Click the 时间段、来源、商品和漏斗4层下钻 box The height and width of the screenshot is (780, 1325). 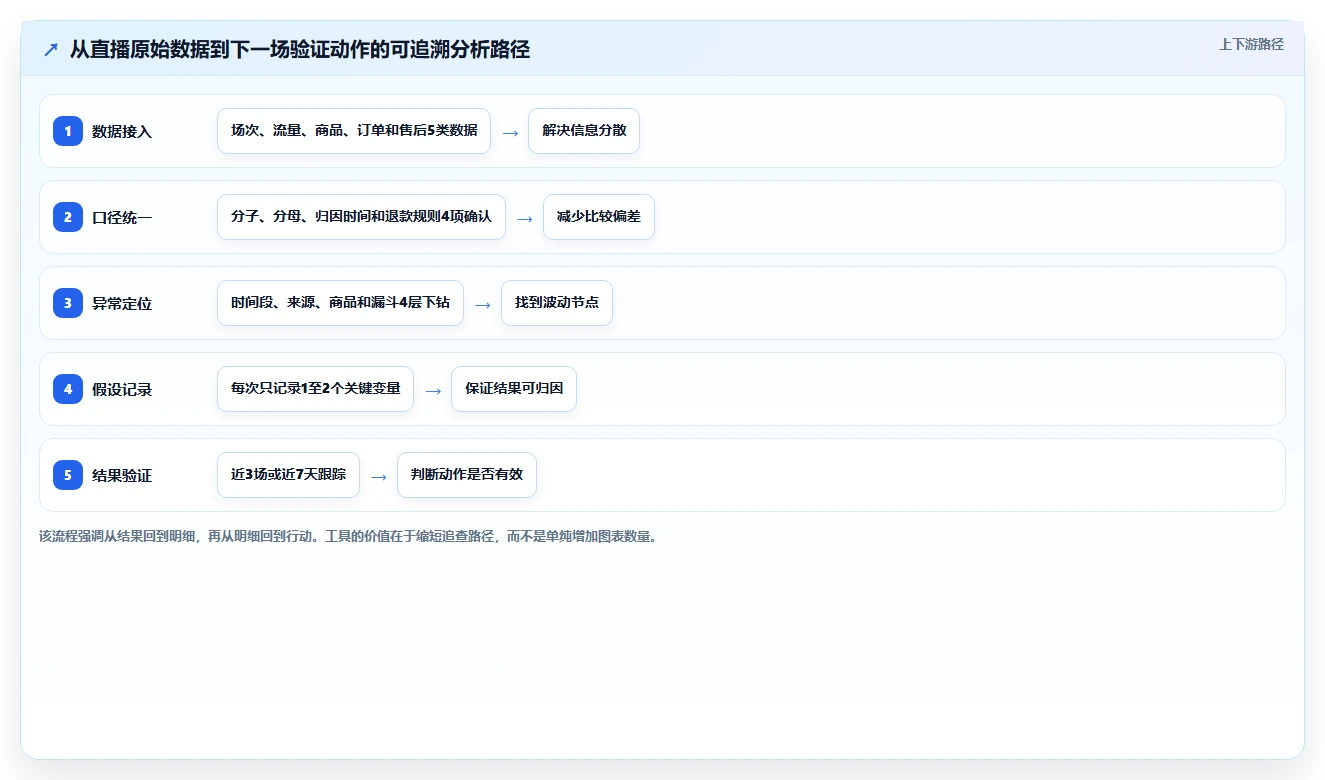(x=340, y=303)
